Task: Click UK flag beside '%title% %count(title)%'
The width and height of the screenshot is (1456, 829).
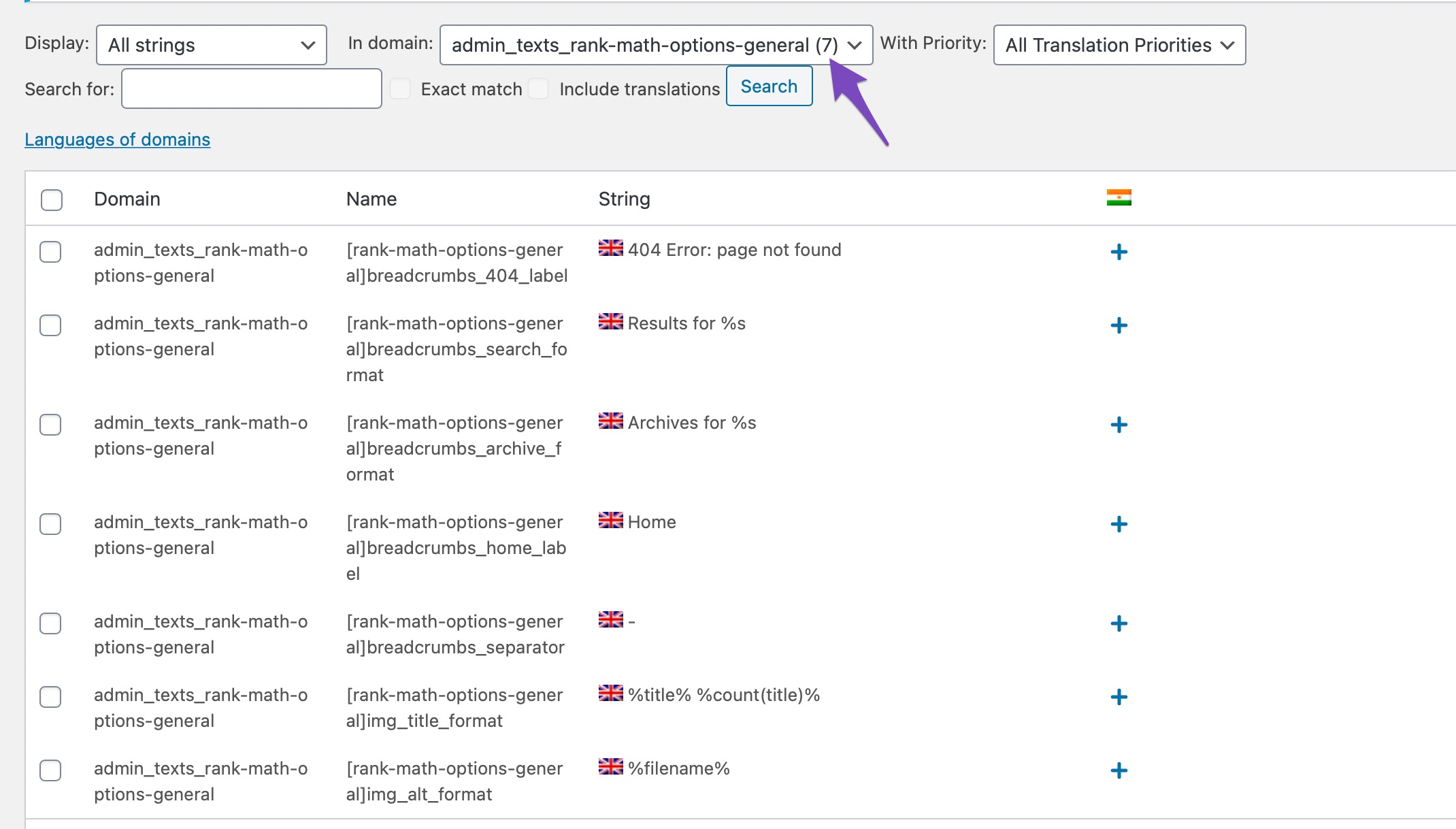Action: (610, 693)
